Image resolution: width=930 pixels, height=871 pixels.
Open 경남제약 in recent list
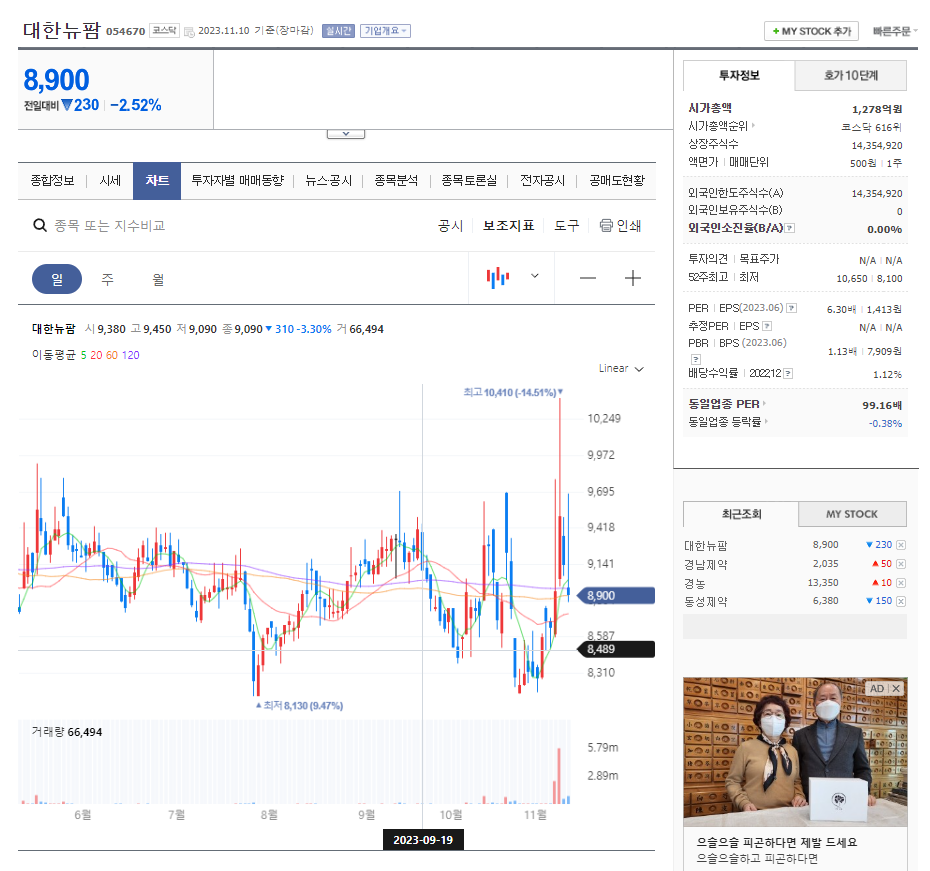(x=705, y=564)
